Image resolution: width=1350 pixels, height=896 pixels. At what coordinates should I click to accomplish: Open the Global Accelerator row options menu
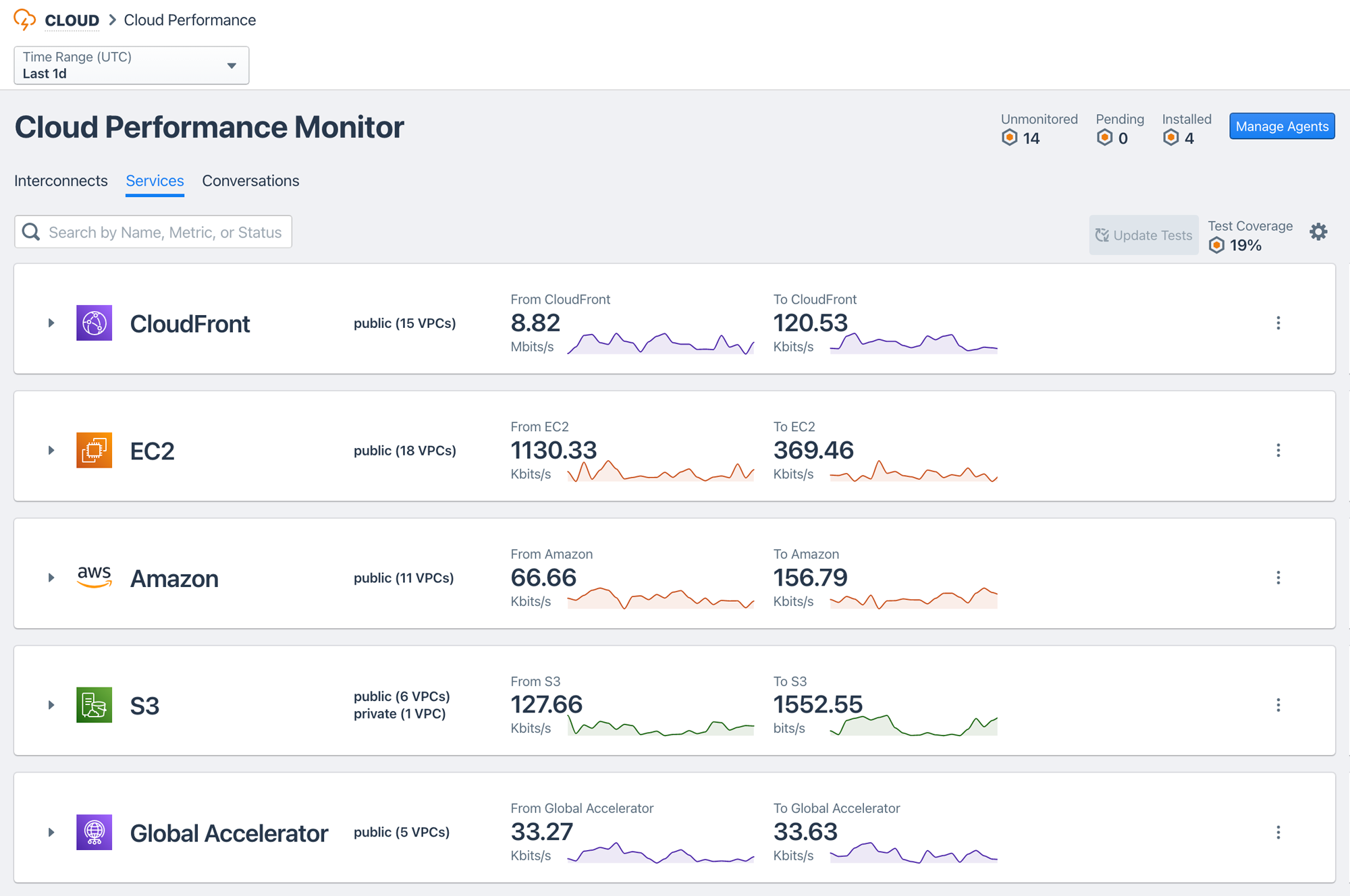pos(1278,833)
